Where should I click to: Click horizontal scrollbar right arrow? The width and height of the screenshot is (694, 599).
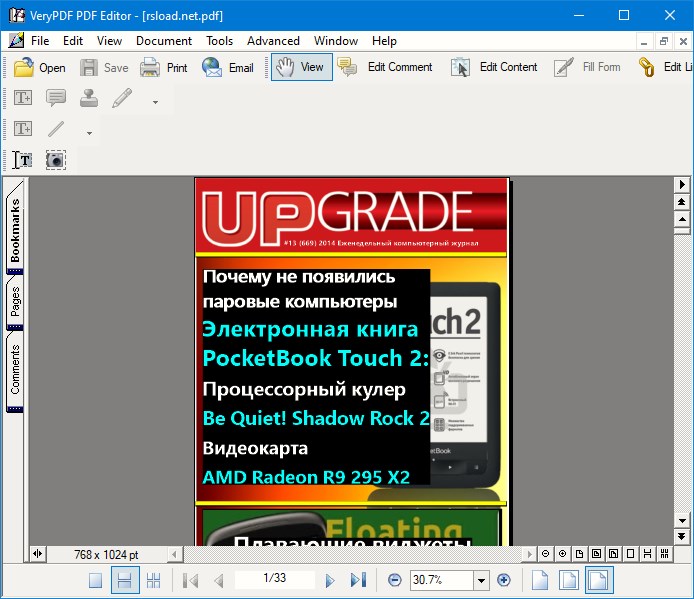click(x=529, y=554)
